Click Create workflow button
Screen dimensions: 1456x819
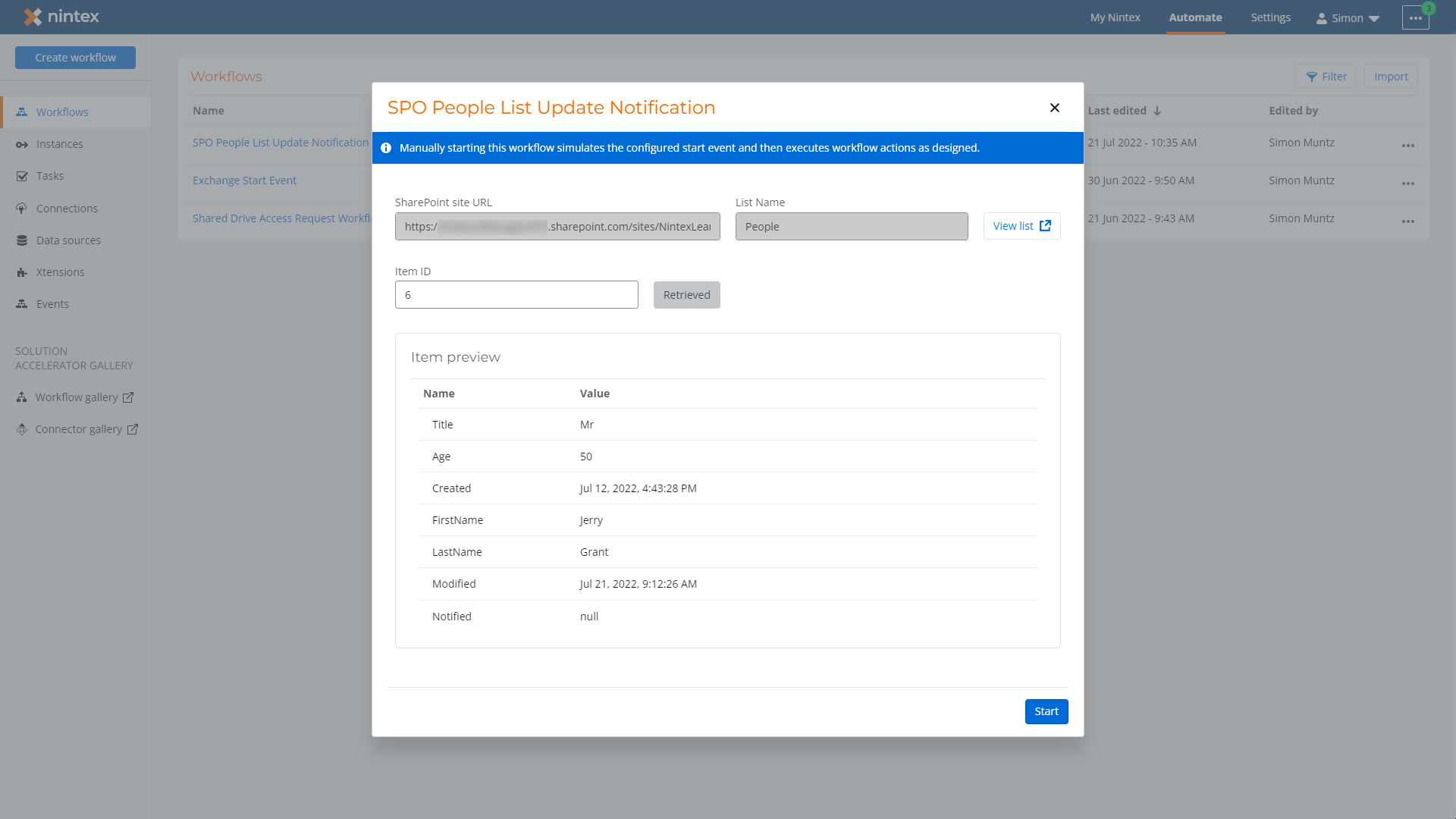(75, 58)
